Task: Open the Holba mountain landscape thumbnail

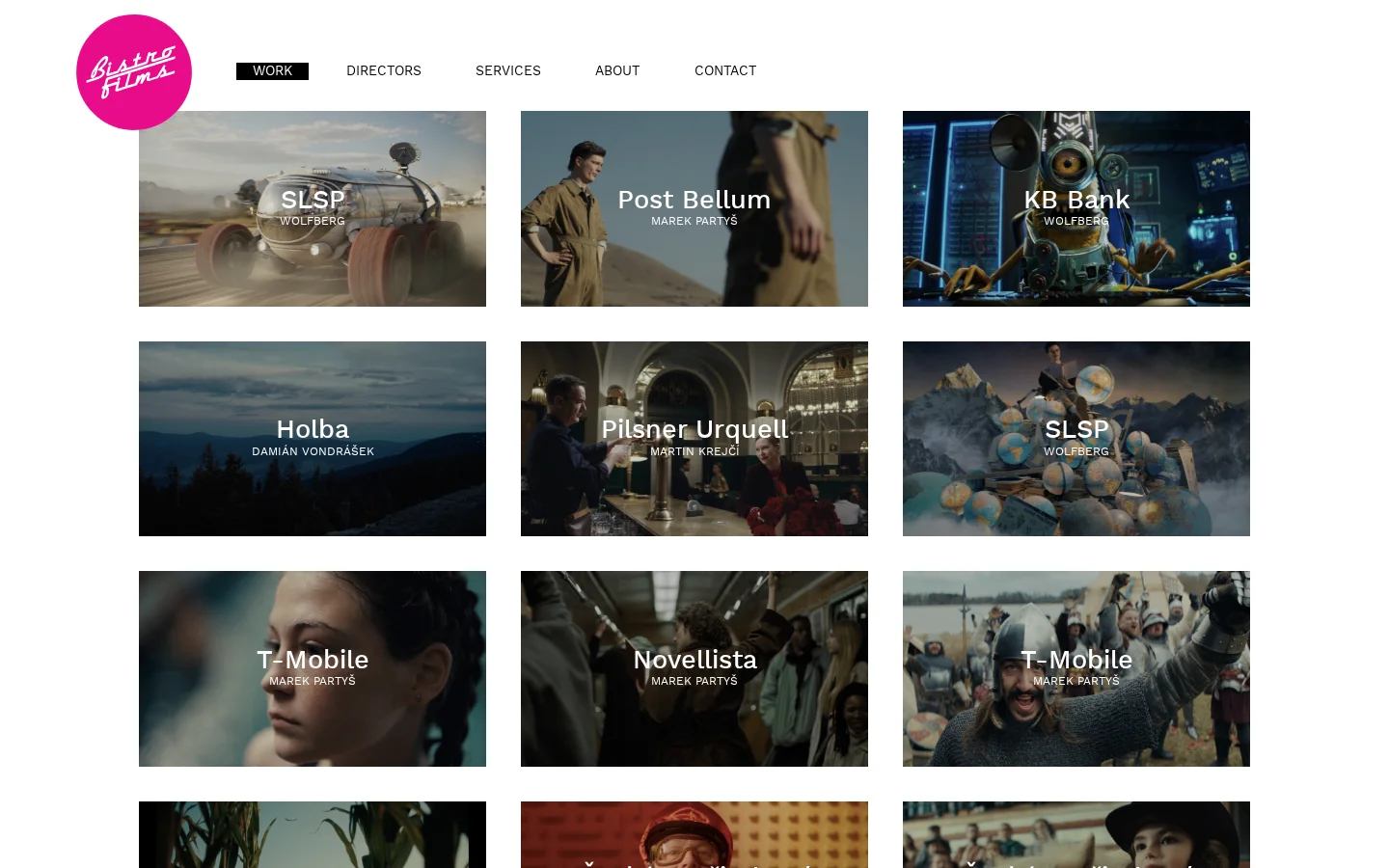Action: (313, 439)
